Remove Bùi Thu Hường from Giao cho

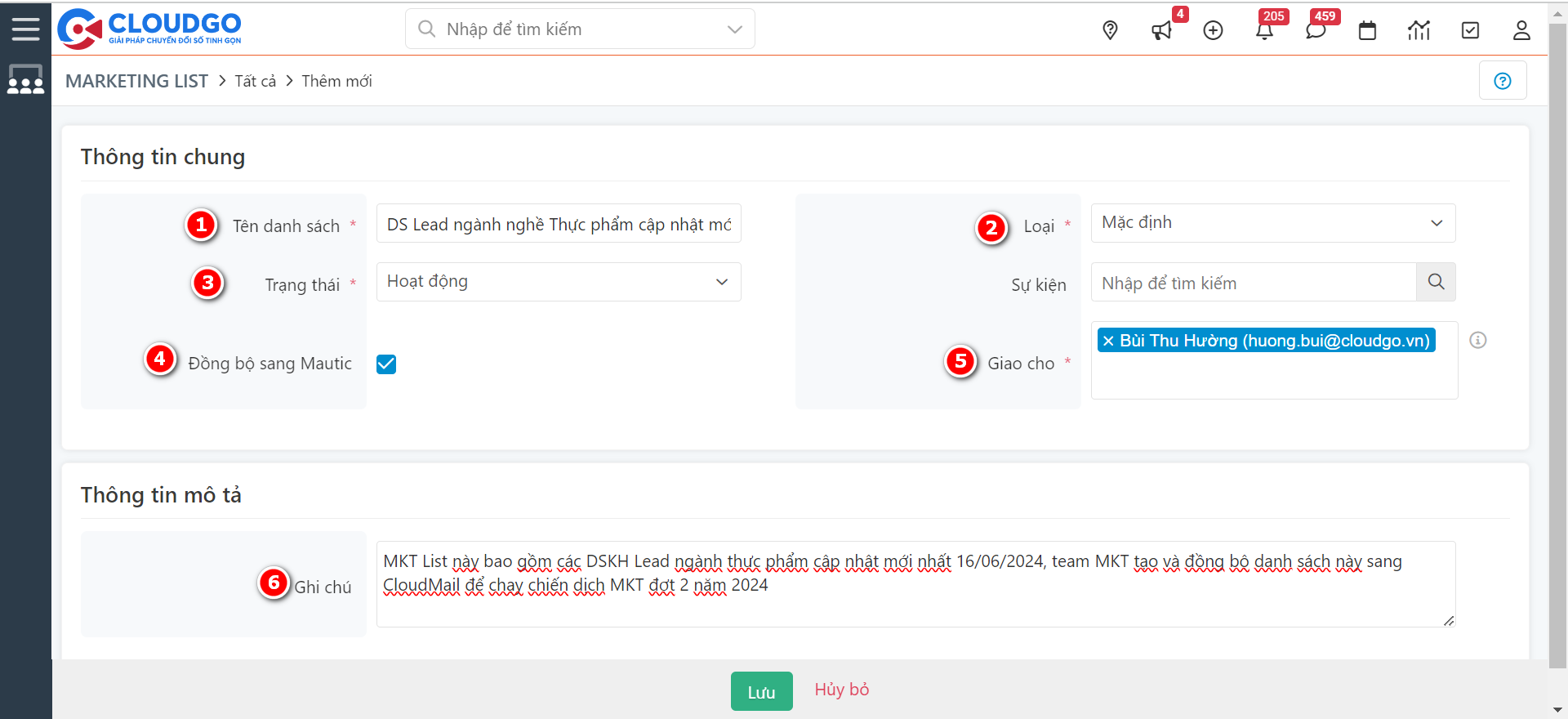point(1108,342)
